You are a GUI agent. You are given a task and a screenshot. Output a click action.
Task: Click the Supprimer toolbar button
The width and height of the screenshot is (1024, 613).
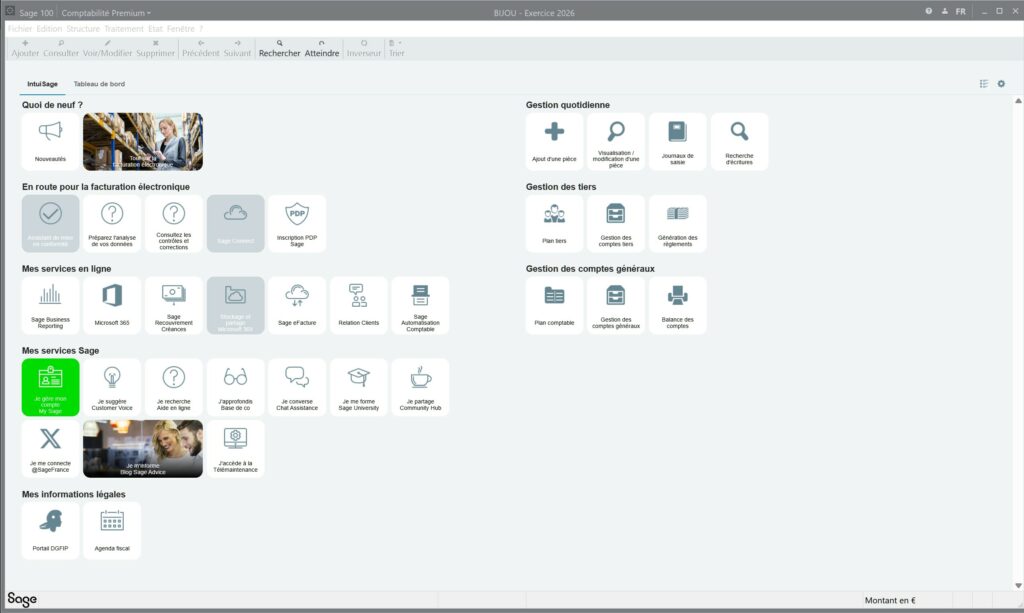click(155, 48)
